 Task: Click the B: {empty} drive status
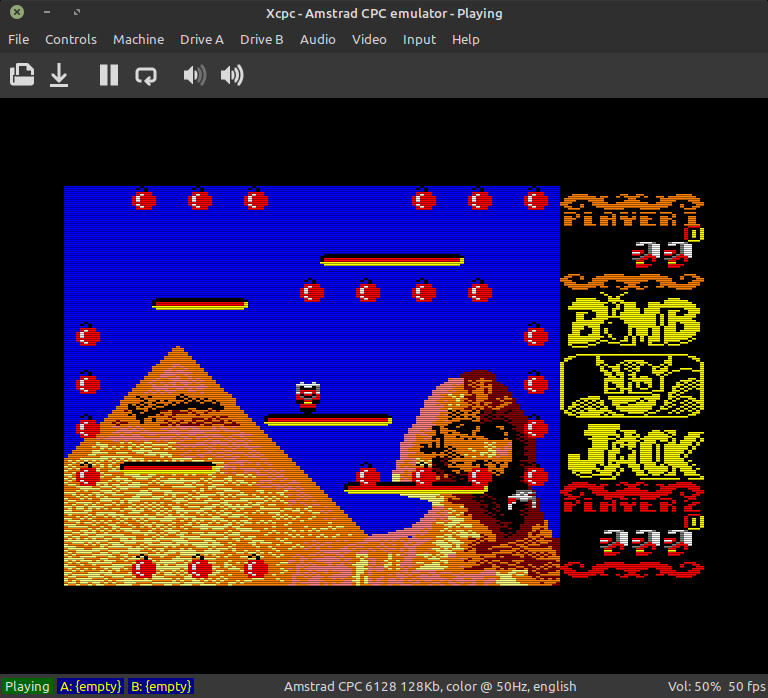click(x=161, y=686)
